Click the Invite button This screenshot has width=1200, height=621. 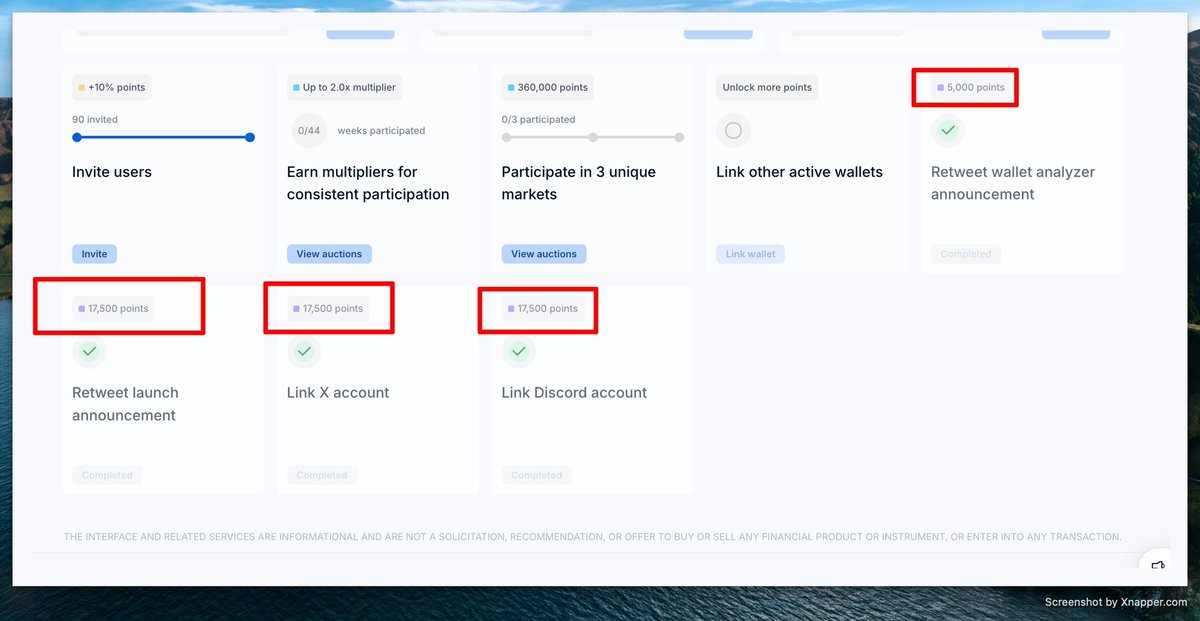94,253
